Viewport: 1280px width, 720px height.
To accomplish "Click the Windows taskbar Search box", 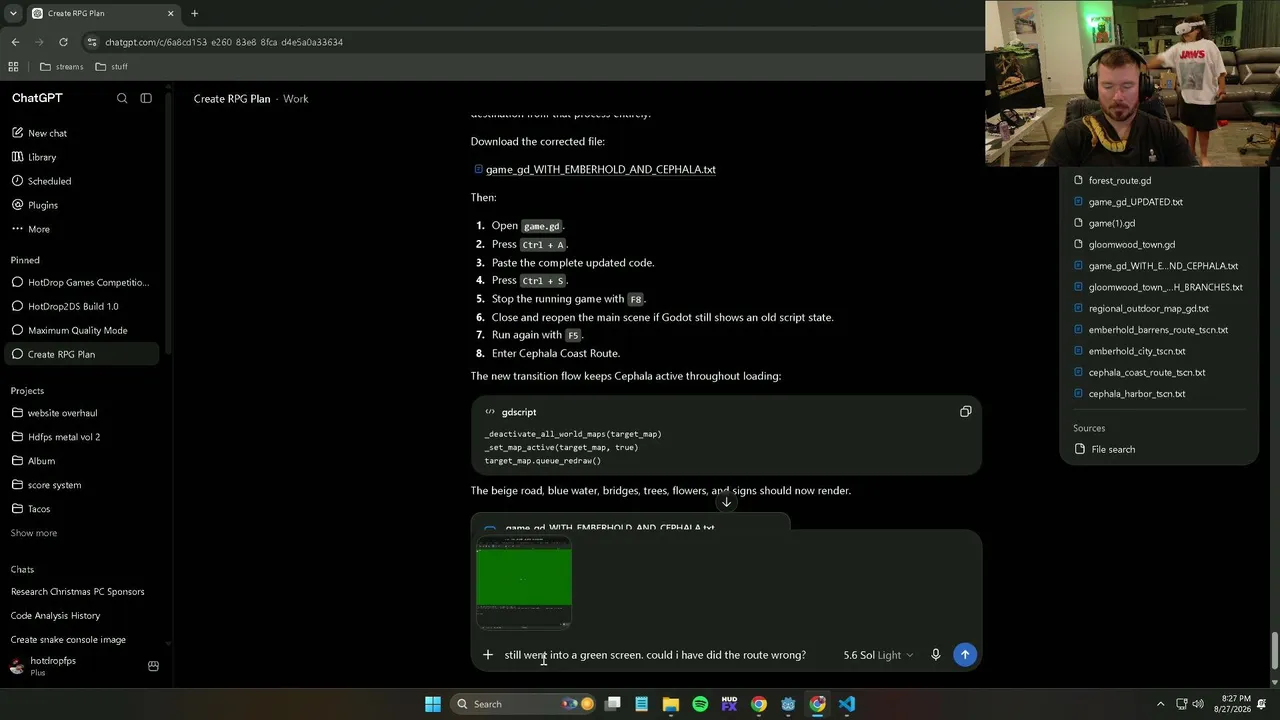I will tap(525, 704).
